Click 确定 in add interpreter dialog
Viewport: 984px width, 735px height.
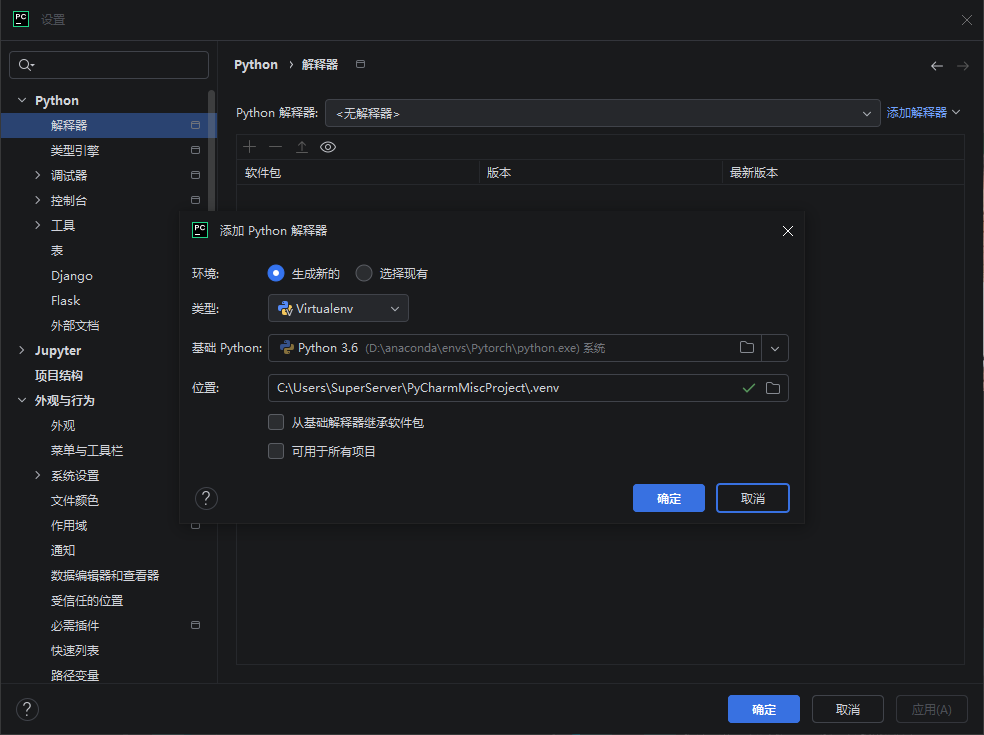coord(669,498)
